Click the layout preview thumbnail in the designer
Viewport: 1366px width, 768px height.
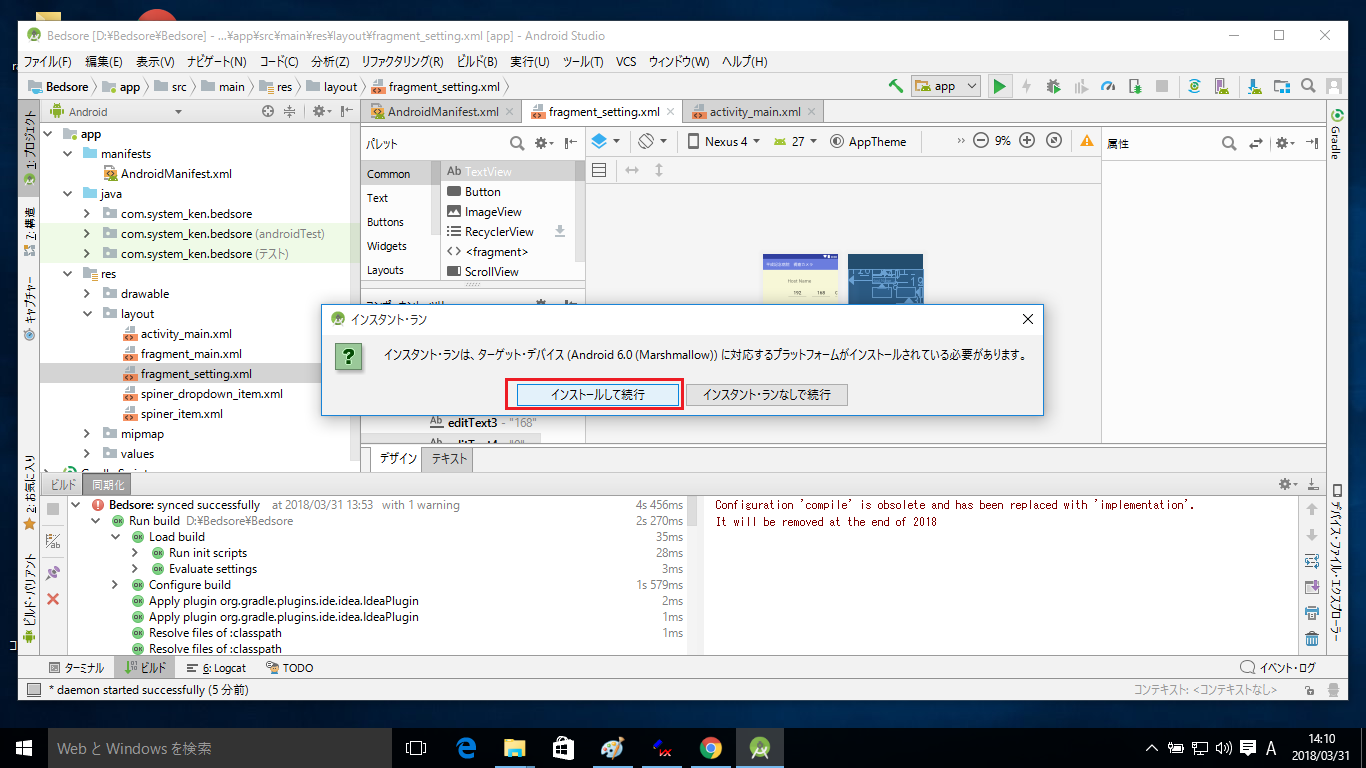800,279
